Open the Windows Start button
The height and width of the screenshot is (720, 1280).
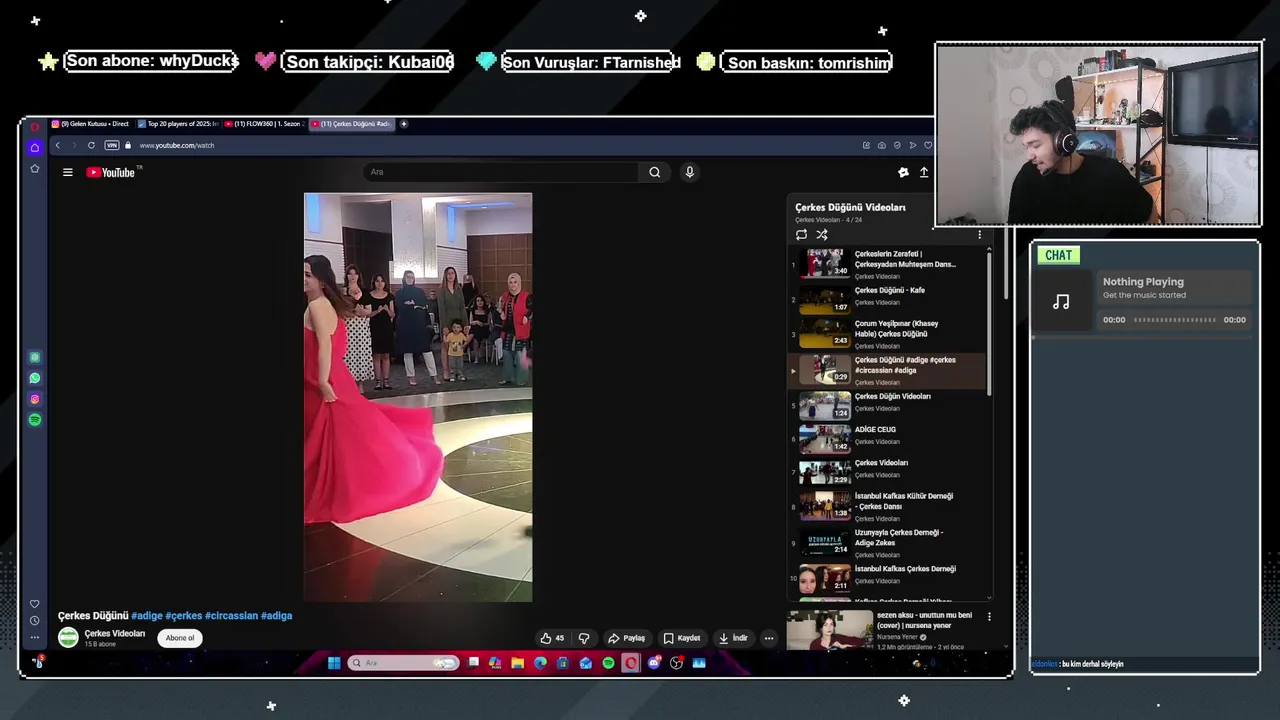[x=334, y=663]
